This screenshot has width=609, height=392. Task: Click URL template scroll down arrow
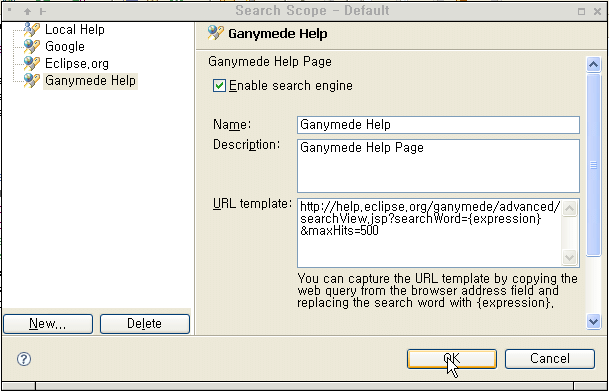click(569, 257)
